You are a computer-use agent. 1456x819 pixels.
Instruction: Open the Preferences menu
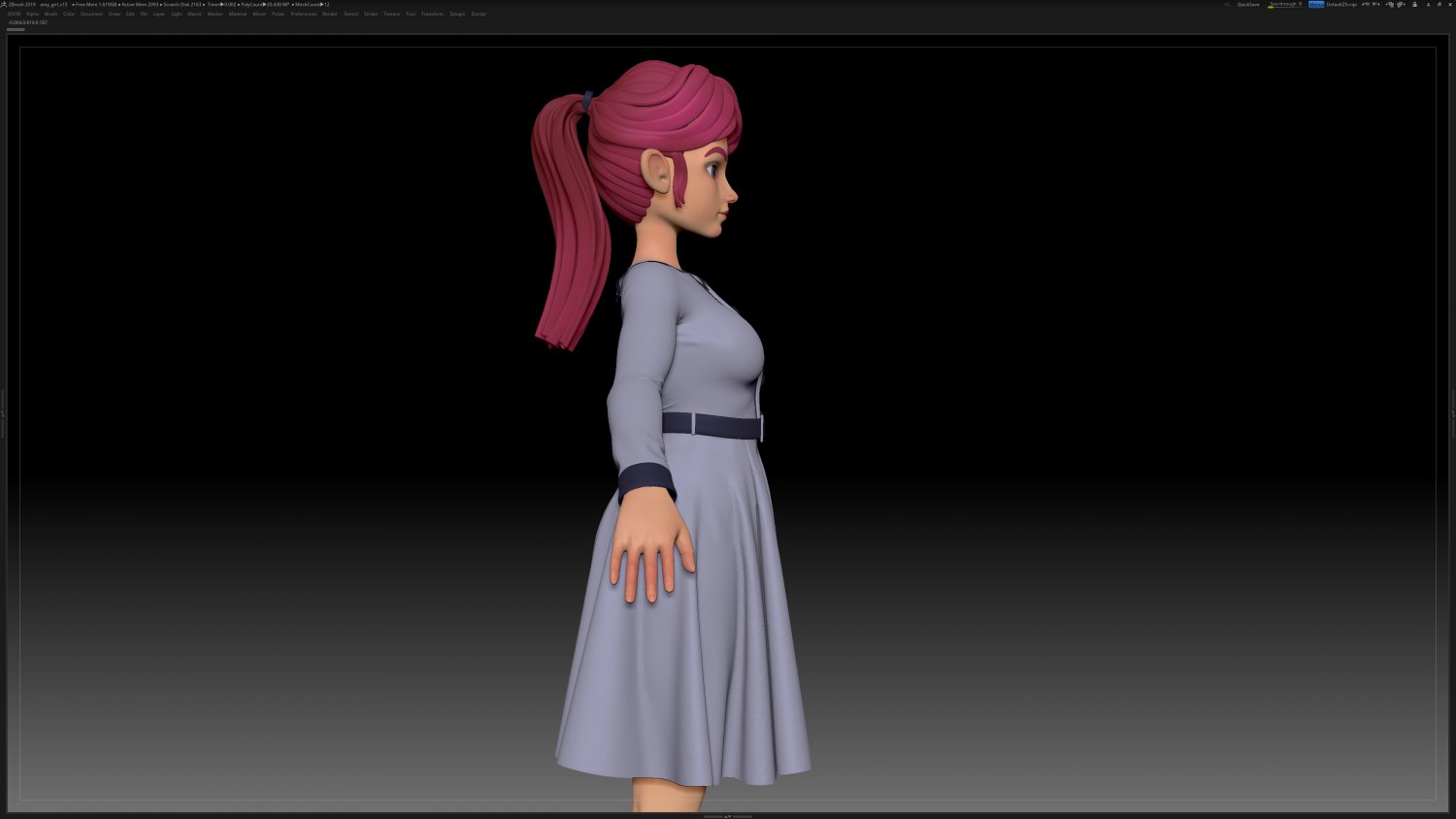[304, 14]
